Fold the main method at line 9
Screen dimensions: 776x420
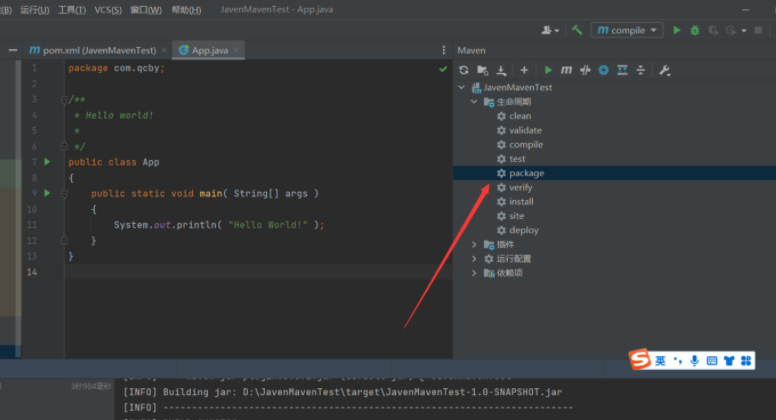pos(64,193)
